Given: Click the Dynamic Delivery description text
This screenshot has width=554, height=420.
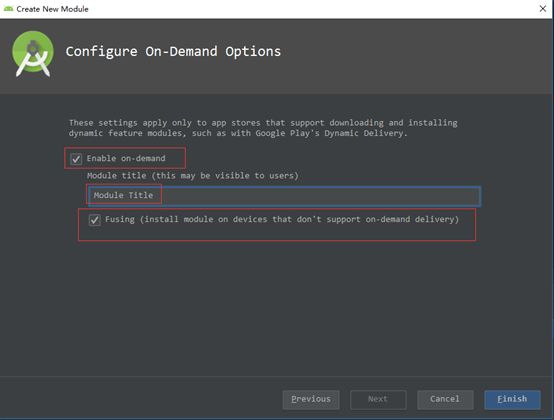Looking at the screenshot, I should pyautogui.click(x=263, y=128).
